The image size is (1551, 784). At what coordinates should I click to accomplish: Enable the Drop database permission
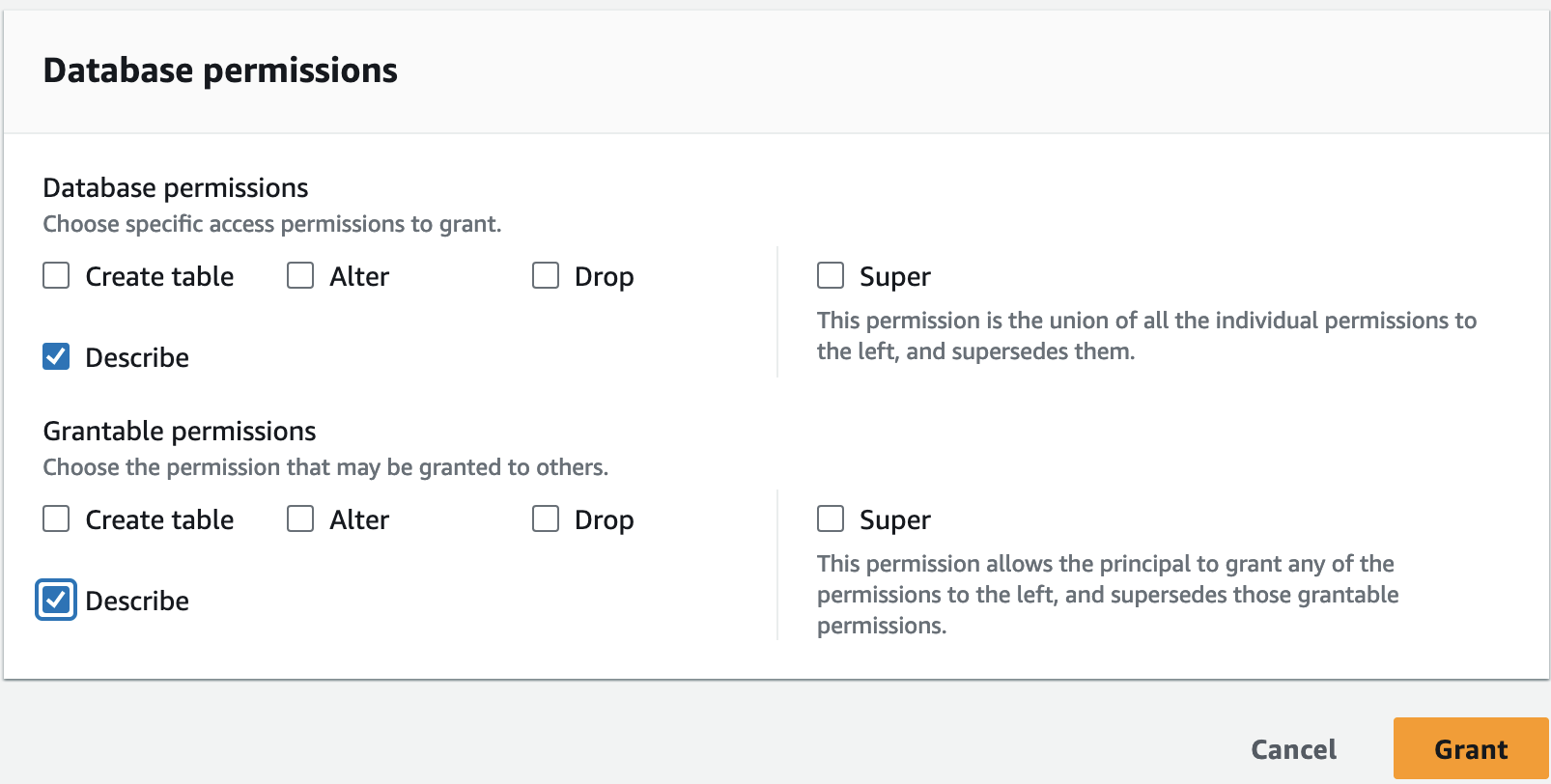(x=546, y=275)
